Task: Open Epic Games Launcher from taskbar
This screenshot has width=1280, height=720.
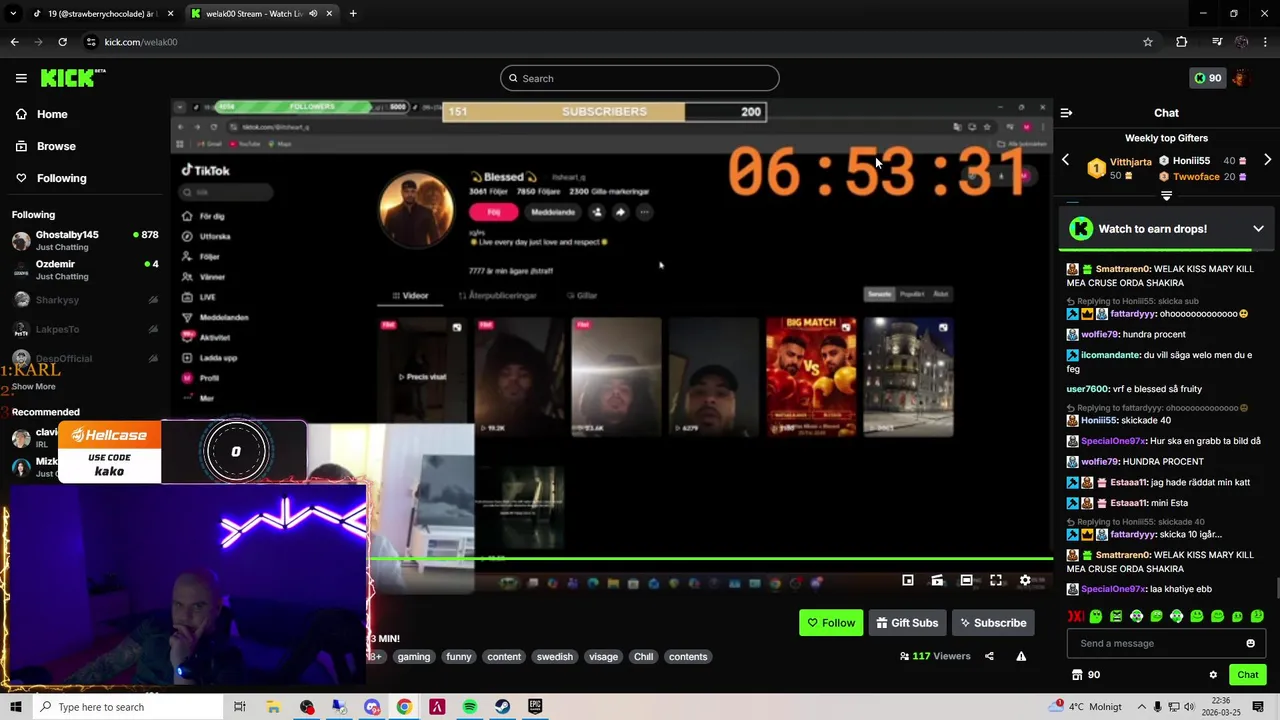Action: [x=535, y=707]
